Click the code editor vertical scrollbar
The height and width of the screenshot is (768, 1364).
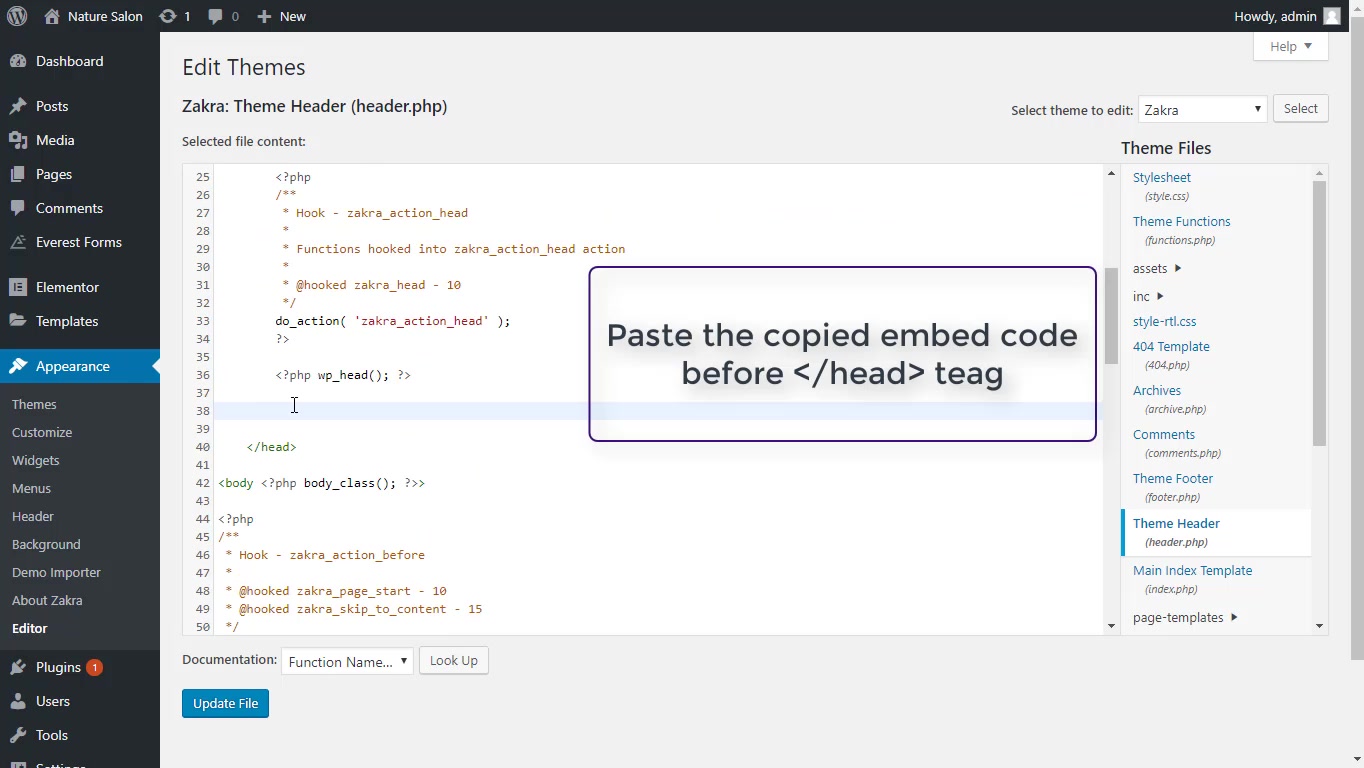(1110, 330)
